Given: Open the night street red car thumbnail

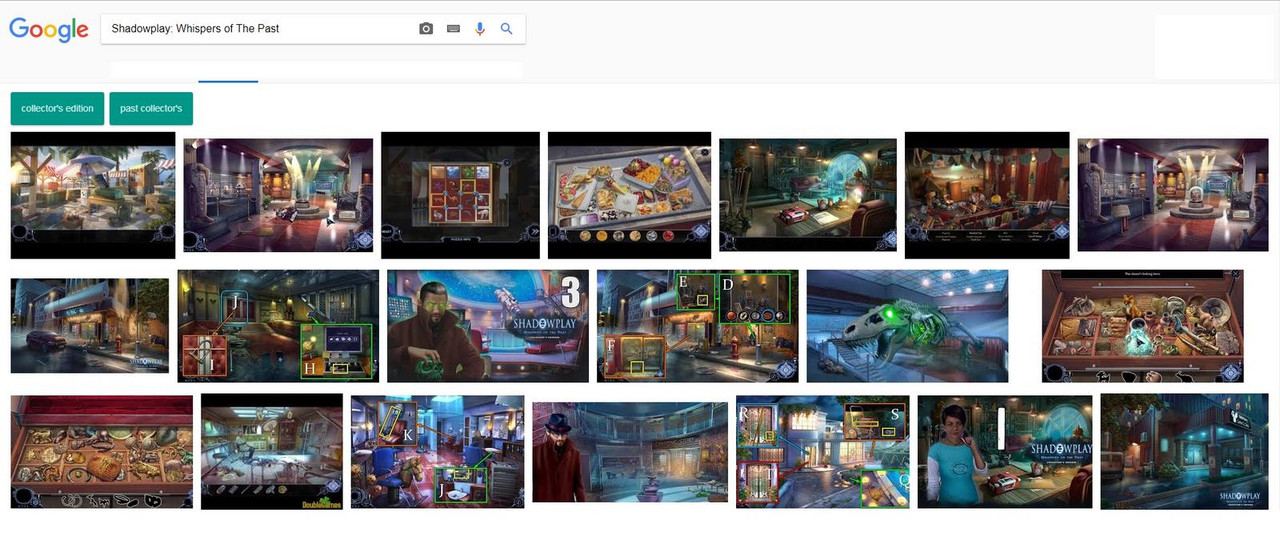Looking at the screenshot, I should pos(90,326).
